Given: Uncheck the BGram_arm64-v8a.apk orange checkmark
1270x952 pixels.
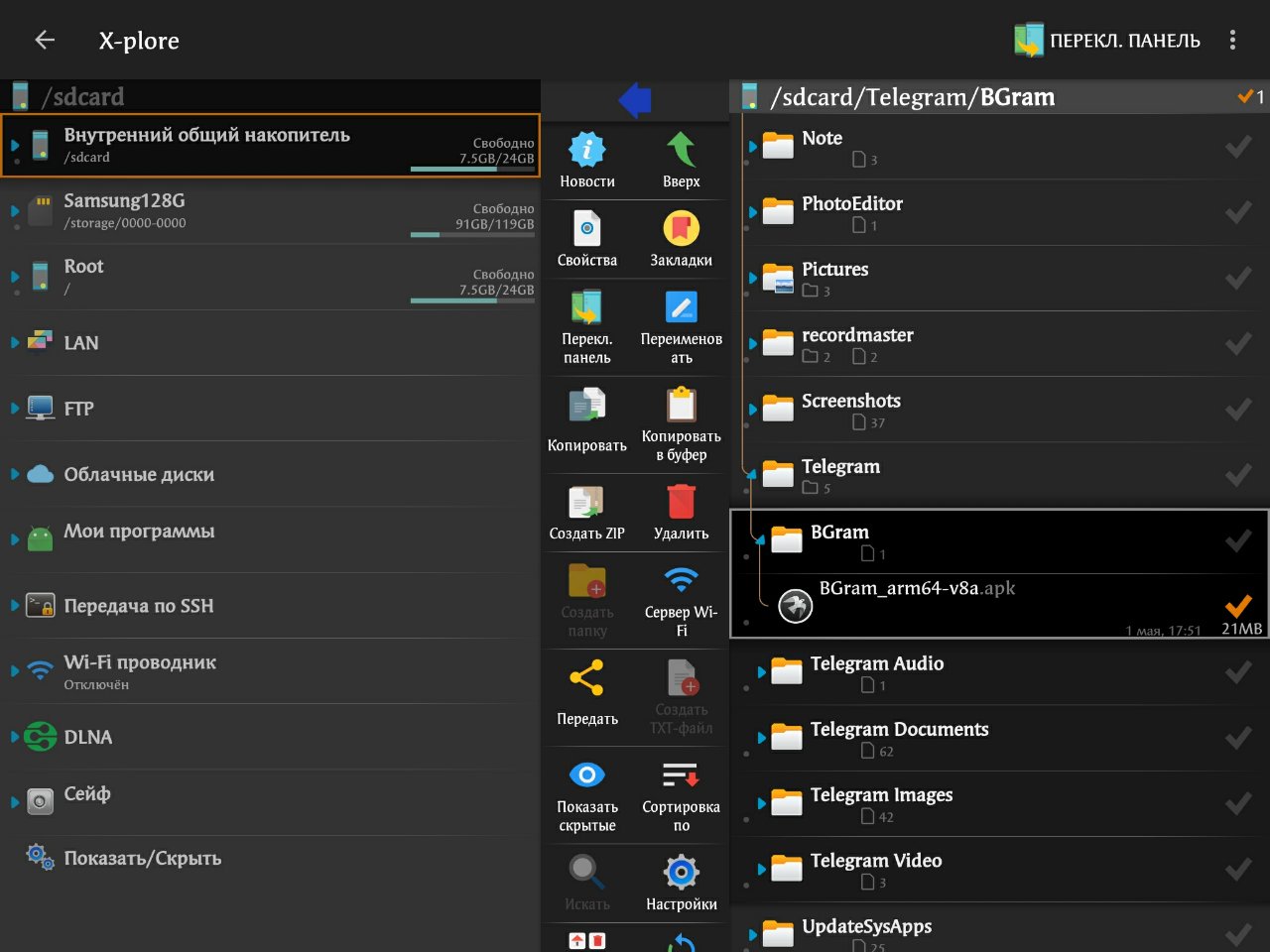Looking at the screenshot, I should click(1237, 605).
